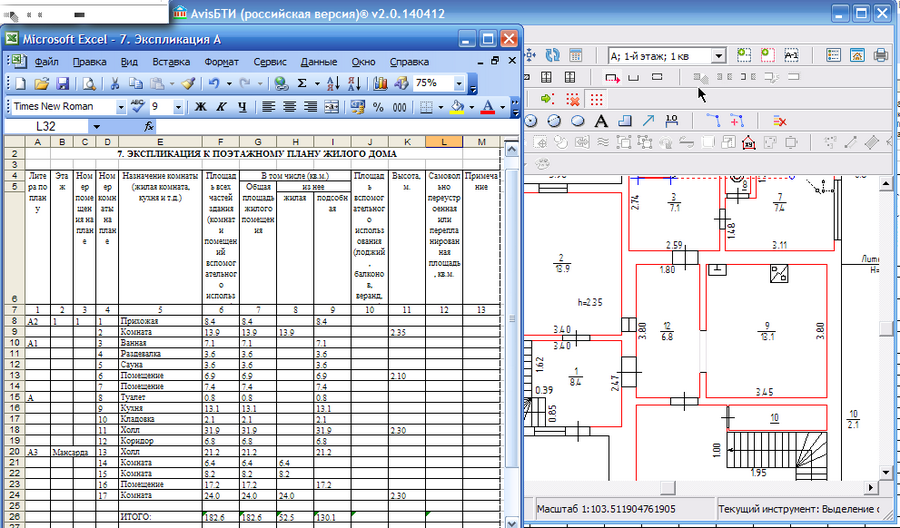
Task: Open the font size 9 dropdown
Action: click(x=178, y=107)
